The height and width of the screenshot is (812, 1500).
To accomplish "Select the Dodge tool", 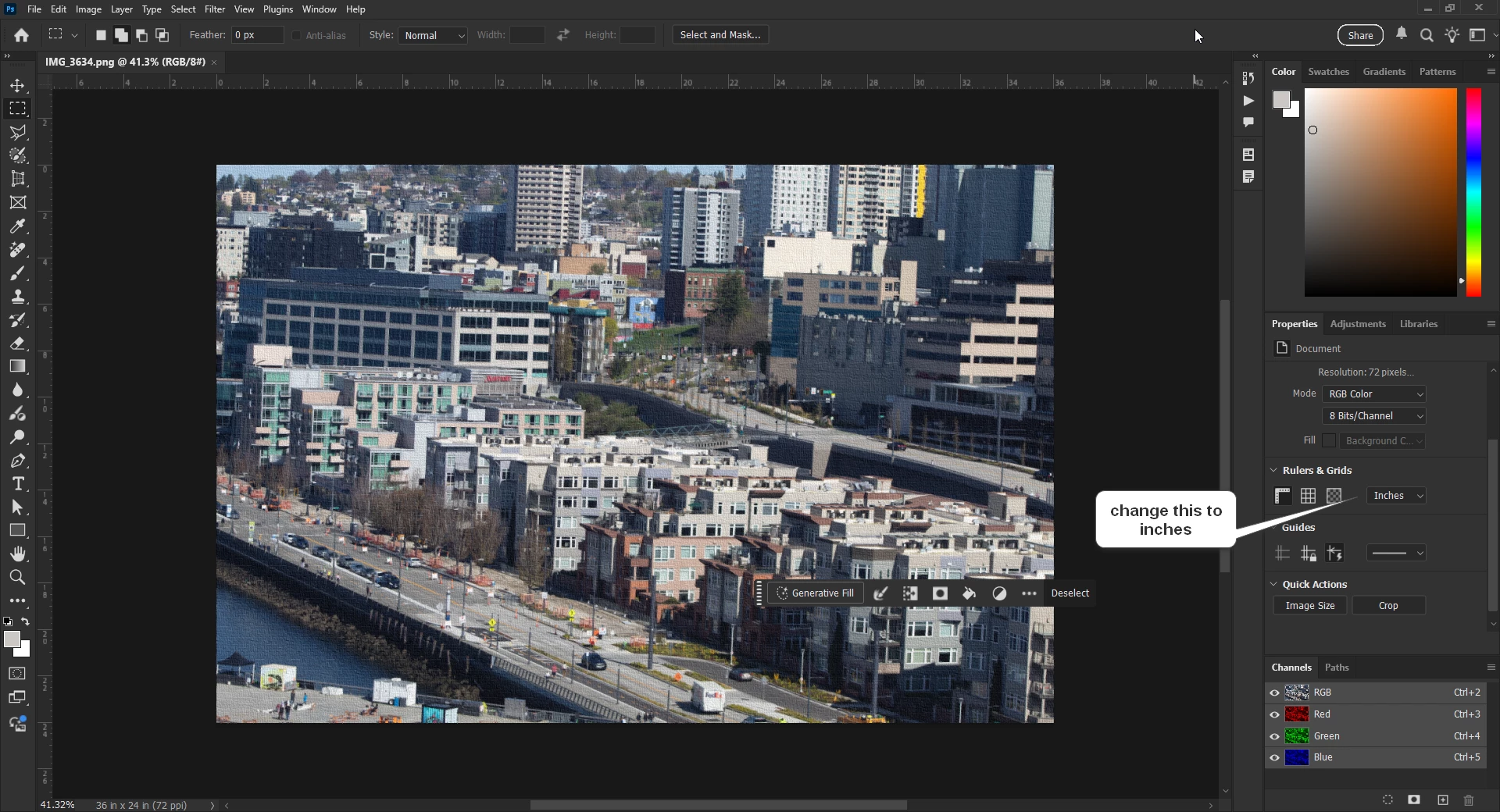I will (x=17, y=436).
